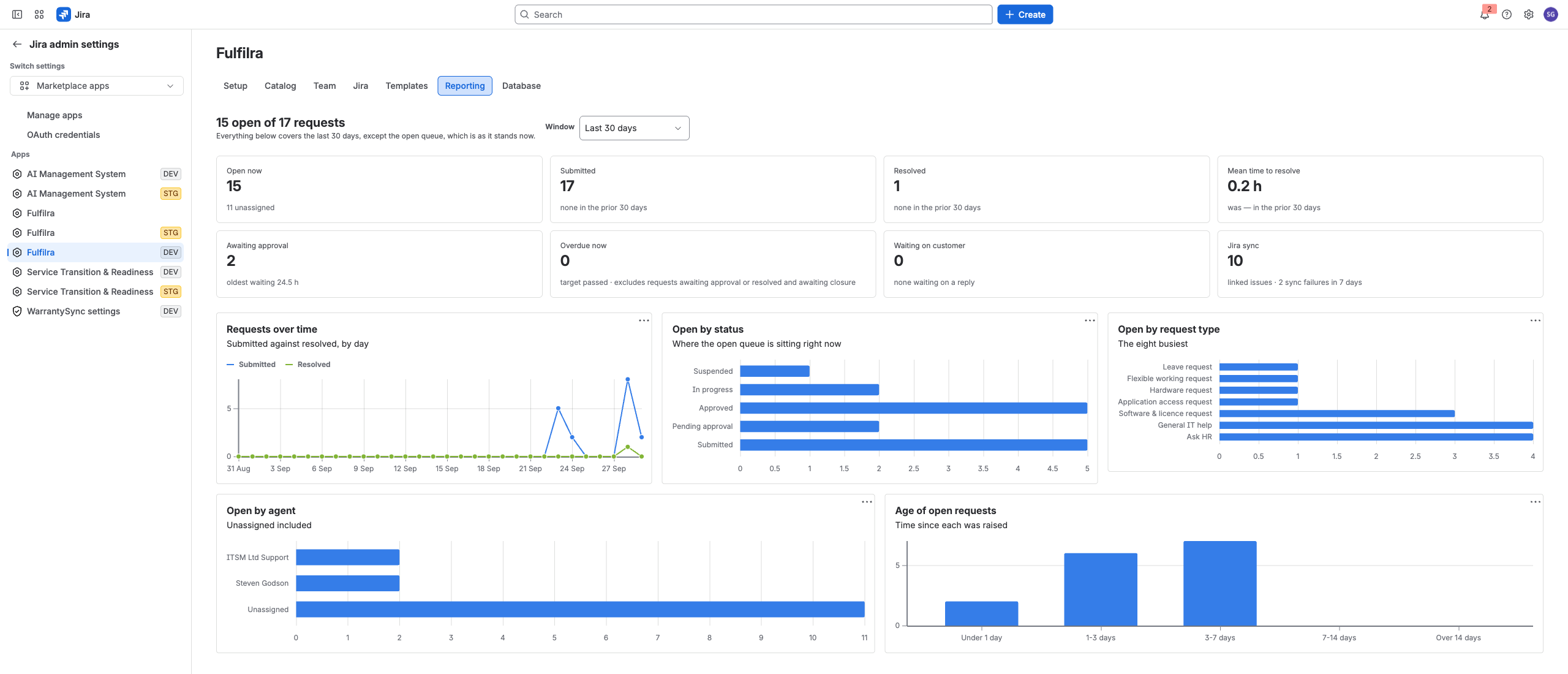1568x674 pixels.
Task: Open options menu for Requests over time
Action: pyautogui.click(x=644, y=320)
